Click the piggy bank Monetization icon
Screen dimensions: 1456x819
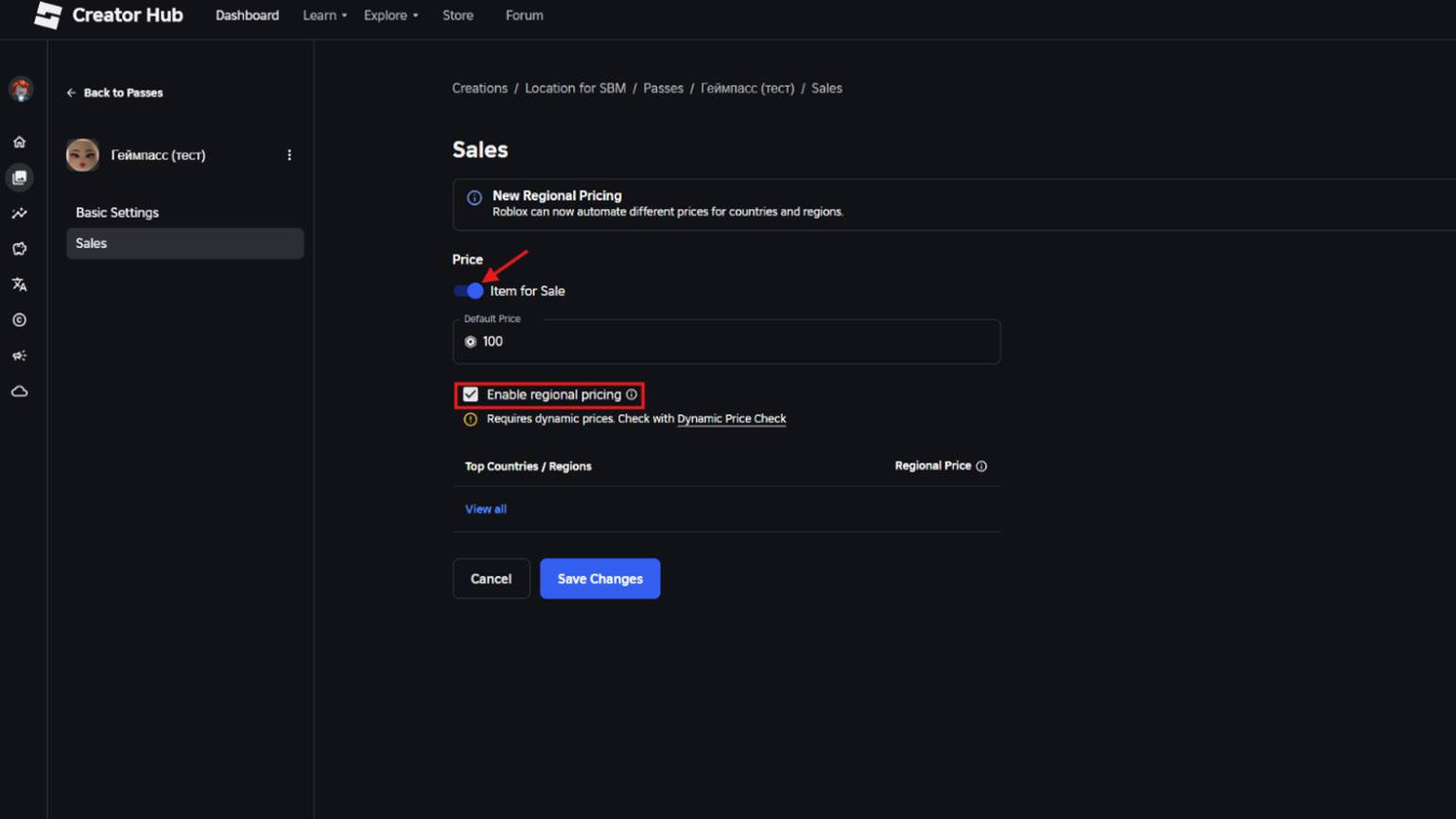(x=19, y=249)
